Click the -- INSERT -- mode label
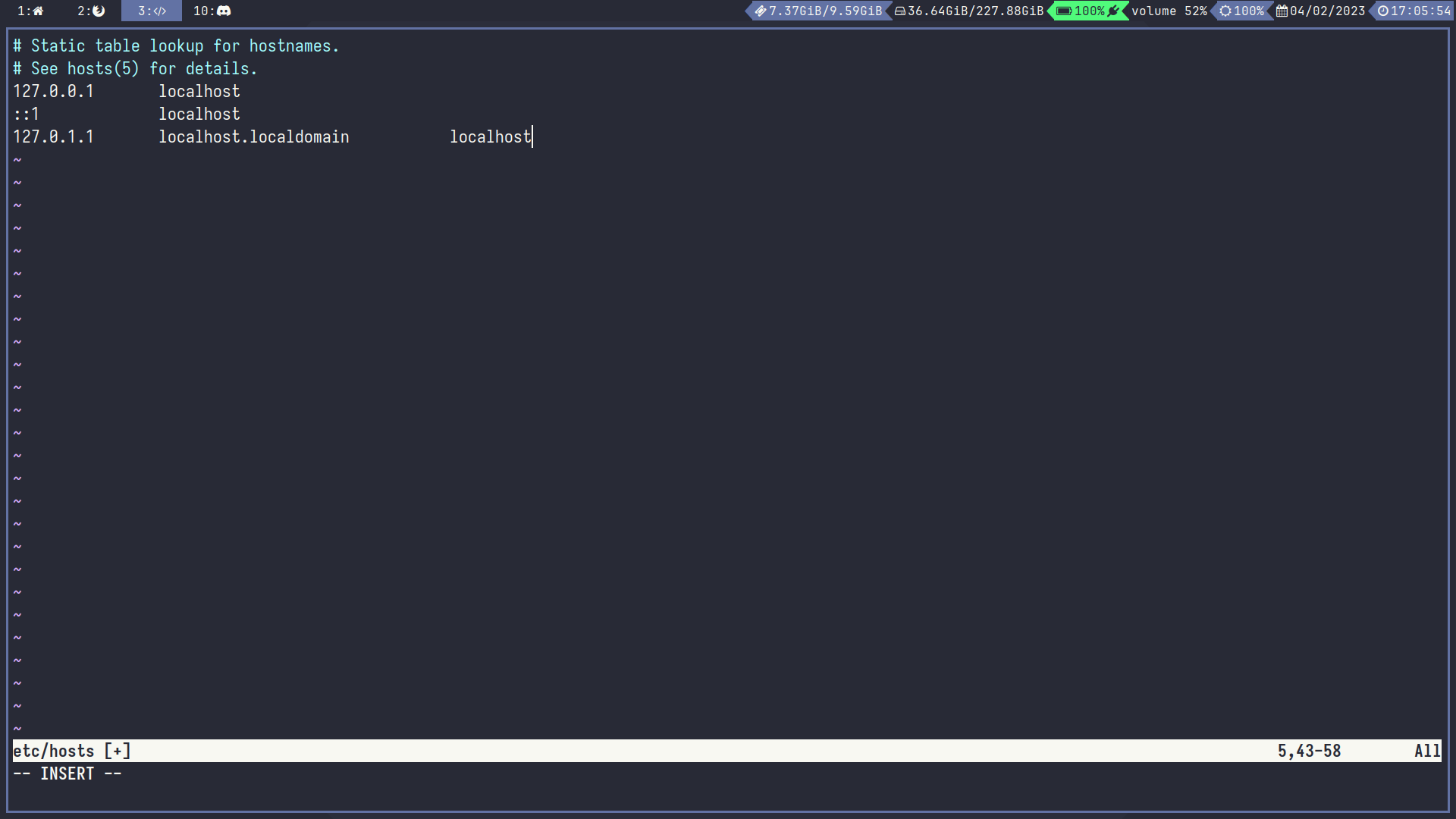Viewport: 1456px width, 819px height. 67,773
